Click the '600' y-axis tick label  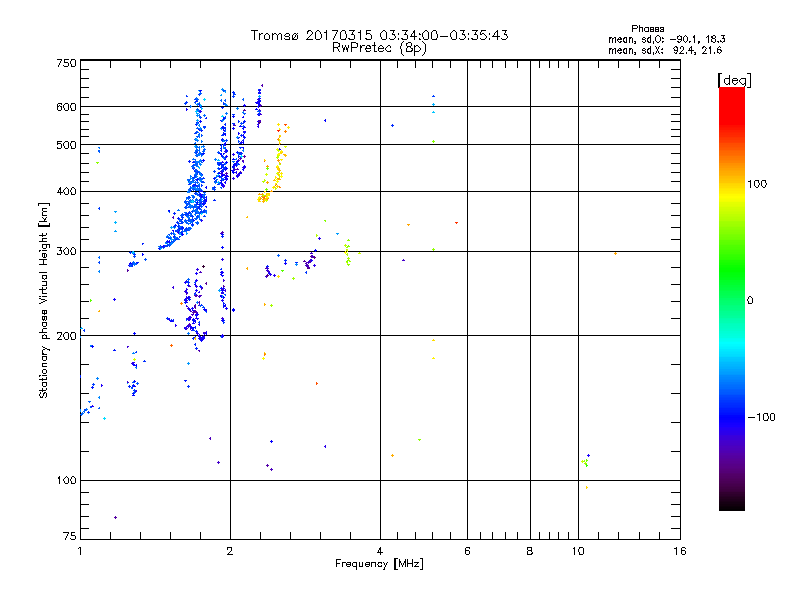[x=66, y=107]
